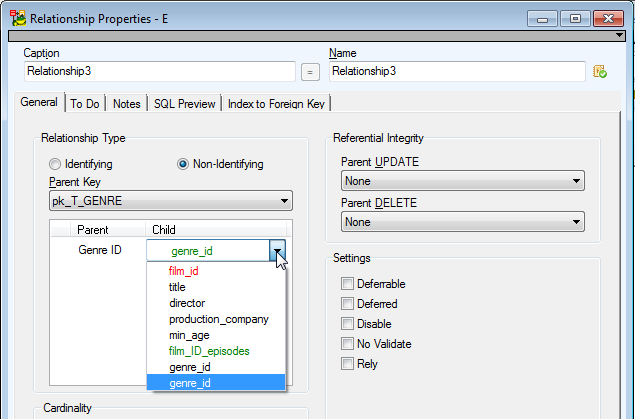Click the Caption text field
635x419 pixels.
159,72
